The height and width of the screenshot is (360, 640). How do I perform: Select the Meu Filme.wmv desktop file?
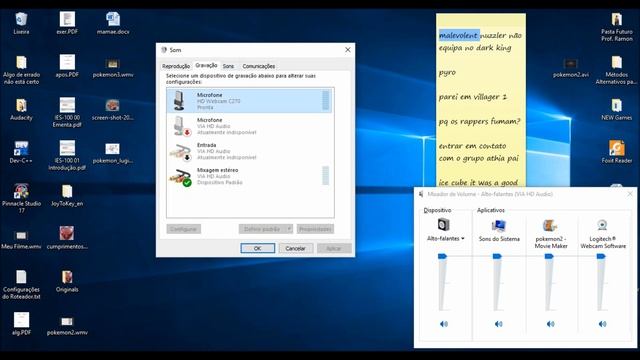(x=21, y=240)
